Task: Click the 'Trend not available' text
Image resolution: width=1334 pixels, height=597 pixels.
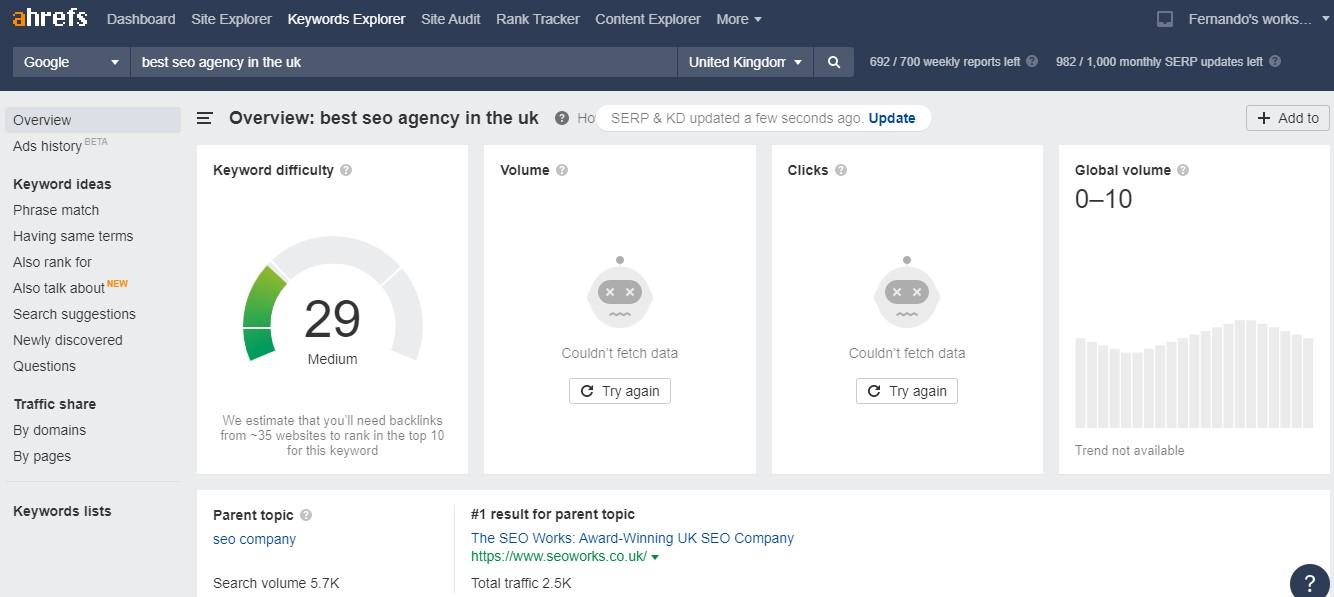Action: [x=1130, y=450]
